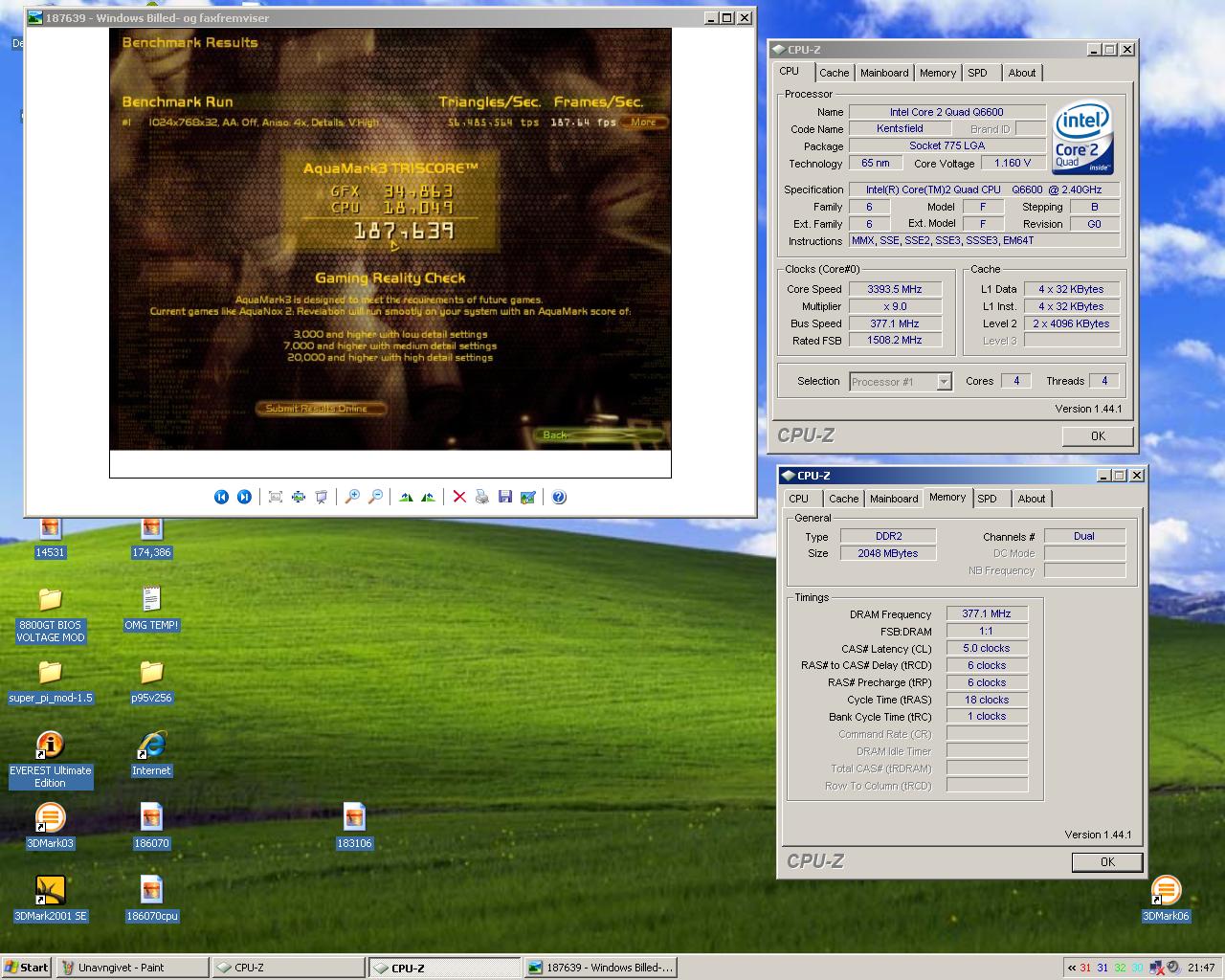1225x980 pixels.
Task: Click the Core Voltage 1.160 V value
Action: (1013, 164)
